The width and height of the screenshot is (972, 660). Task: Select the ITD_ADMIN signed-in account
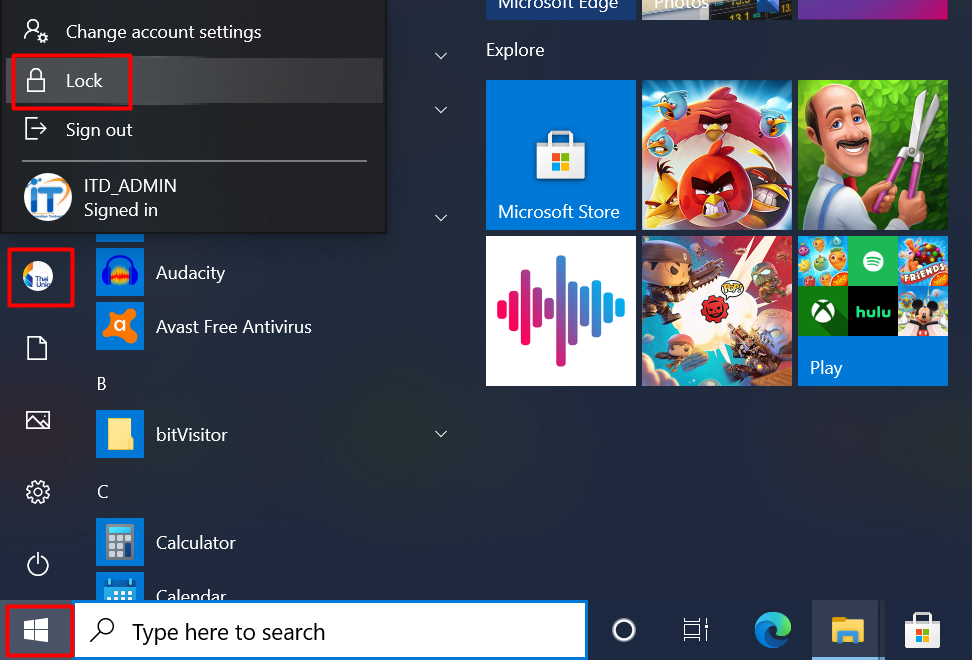coord(194,197)
